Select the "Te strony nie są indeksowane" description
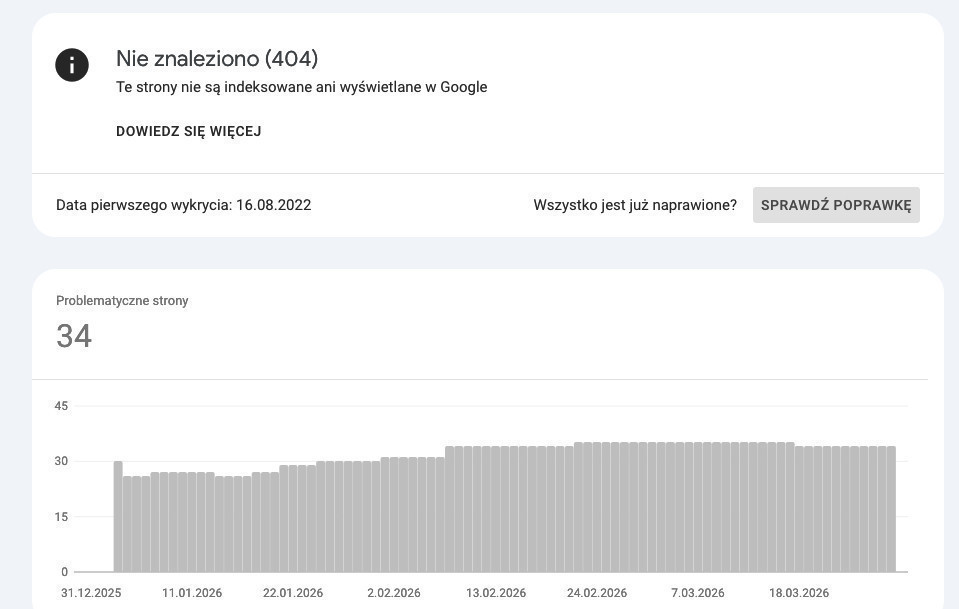Viewport: 959px width, 609px height. pyautogui.click(x=301, y=87)
